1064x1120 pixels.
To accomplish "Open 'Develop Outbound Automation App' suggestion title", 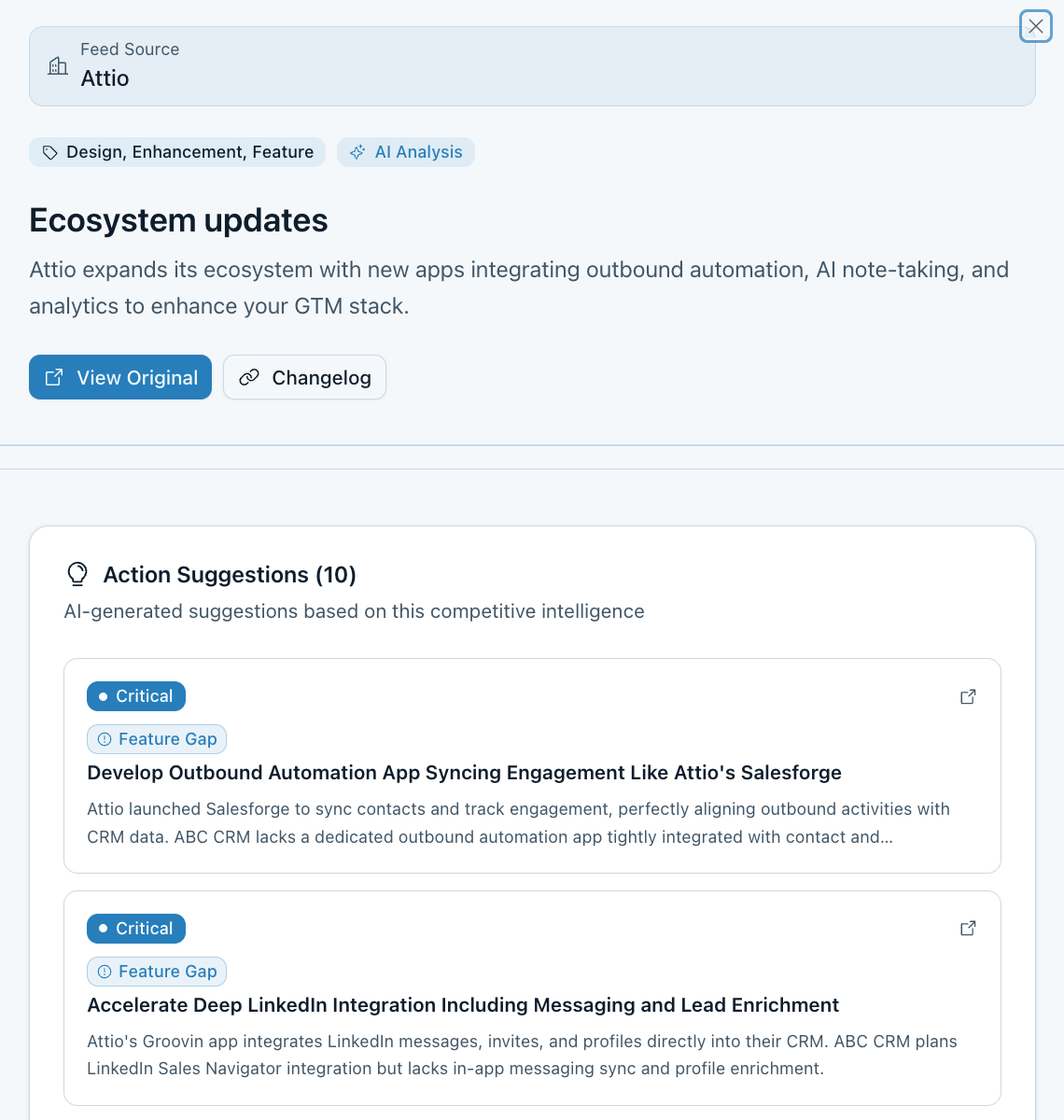I will pyautogui.click(x=464, y=773).
